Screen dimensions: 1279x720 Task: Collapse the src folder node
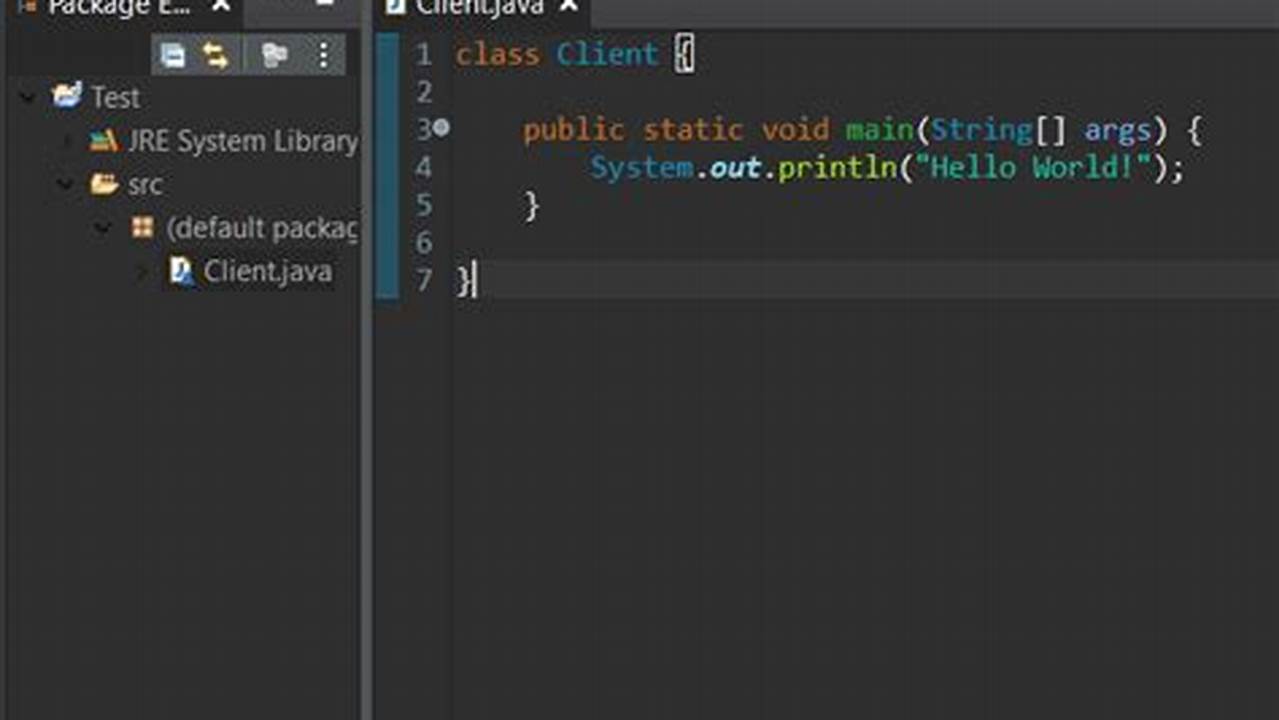tap(64, 184)
